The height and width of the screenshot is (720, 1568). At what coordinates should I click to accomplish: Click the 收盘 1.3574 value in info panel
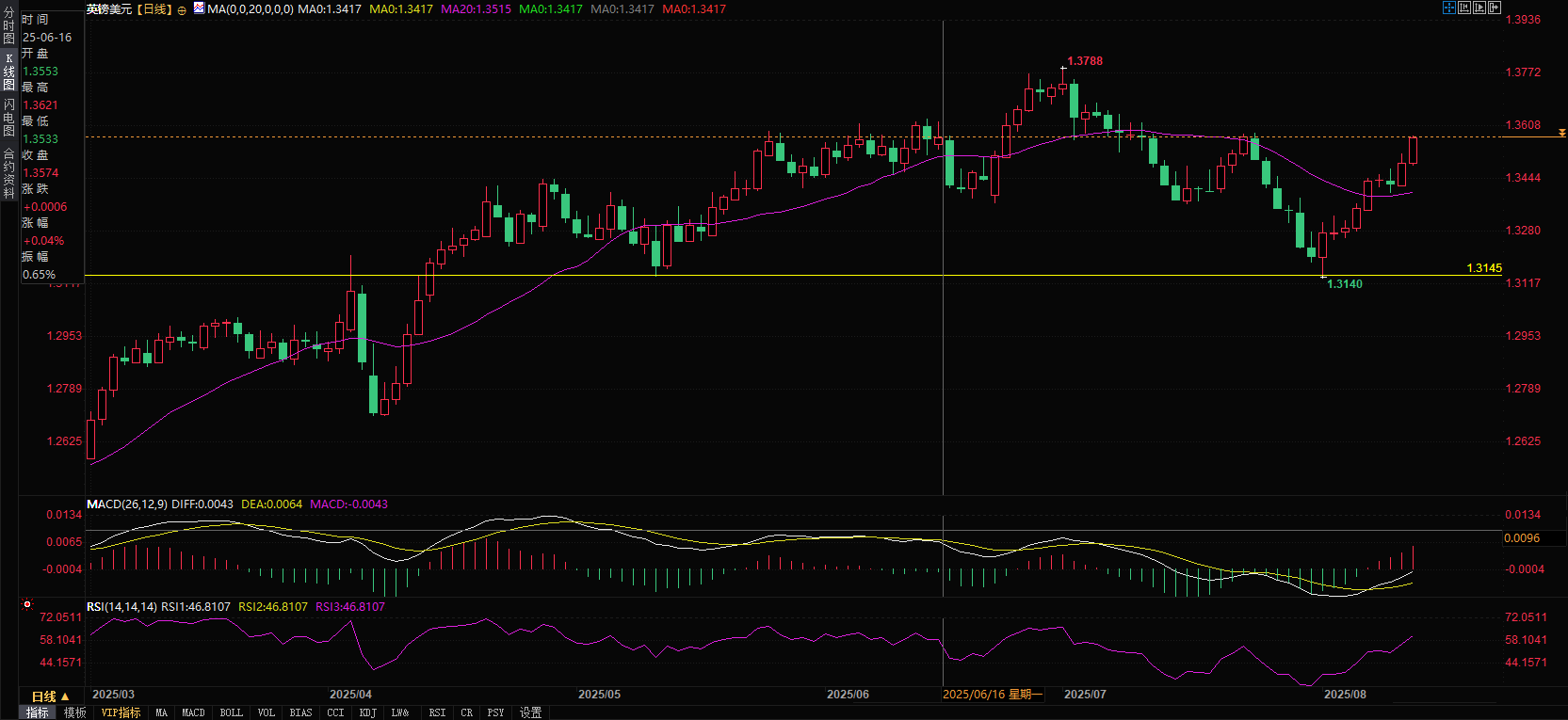(x=40, y=173)
